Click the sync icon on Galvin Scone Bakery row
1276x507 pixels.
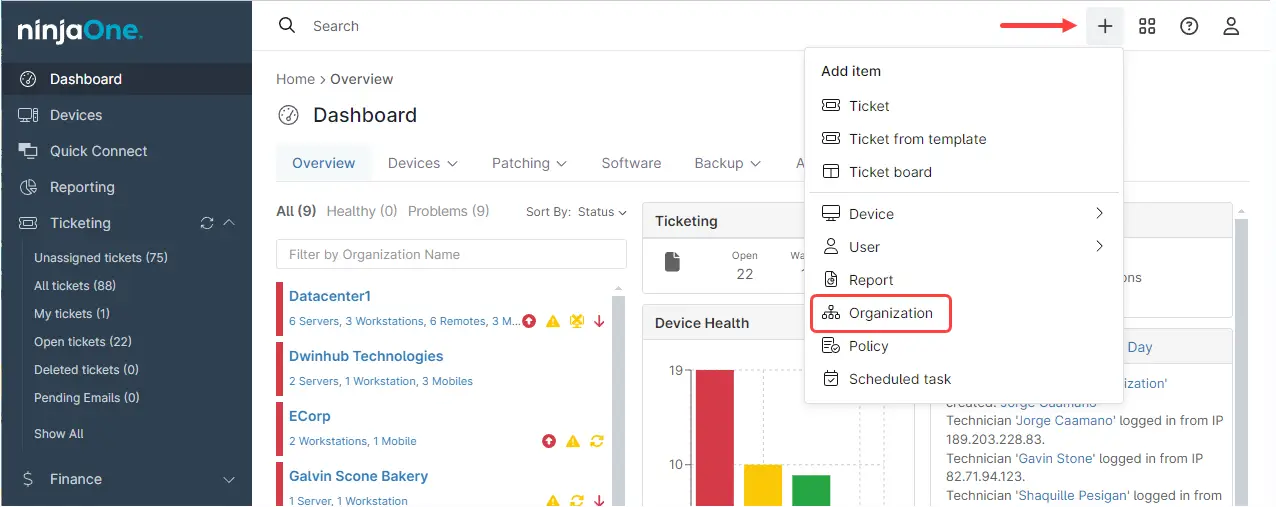(x=577, y=501)
